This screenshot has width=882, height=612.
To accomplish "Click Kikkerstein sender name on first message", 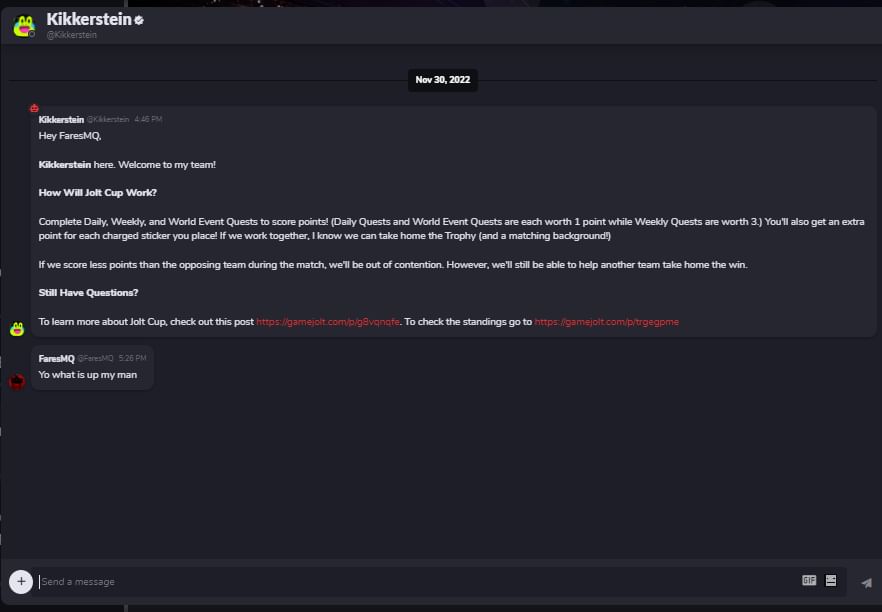I will click(61, 119).
